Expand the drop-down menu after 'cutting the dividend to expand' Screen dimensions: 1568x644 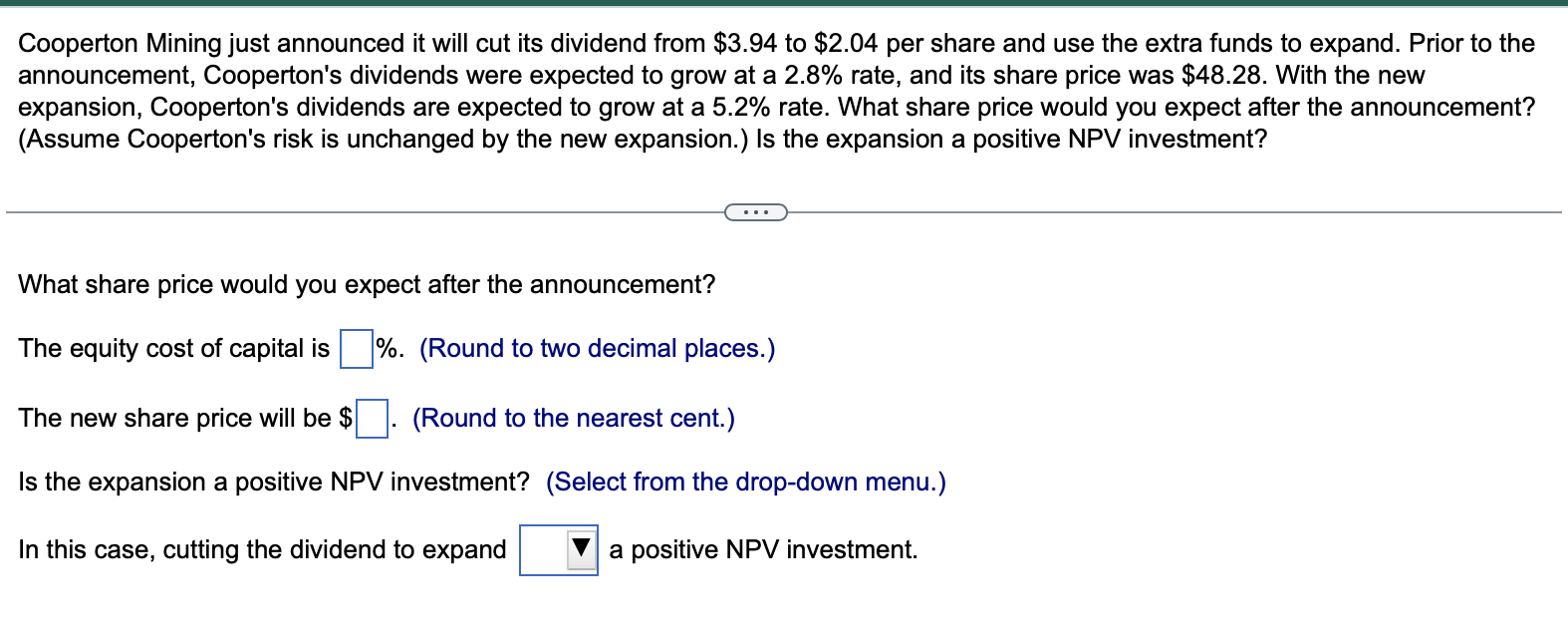[558, 550]
